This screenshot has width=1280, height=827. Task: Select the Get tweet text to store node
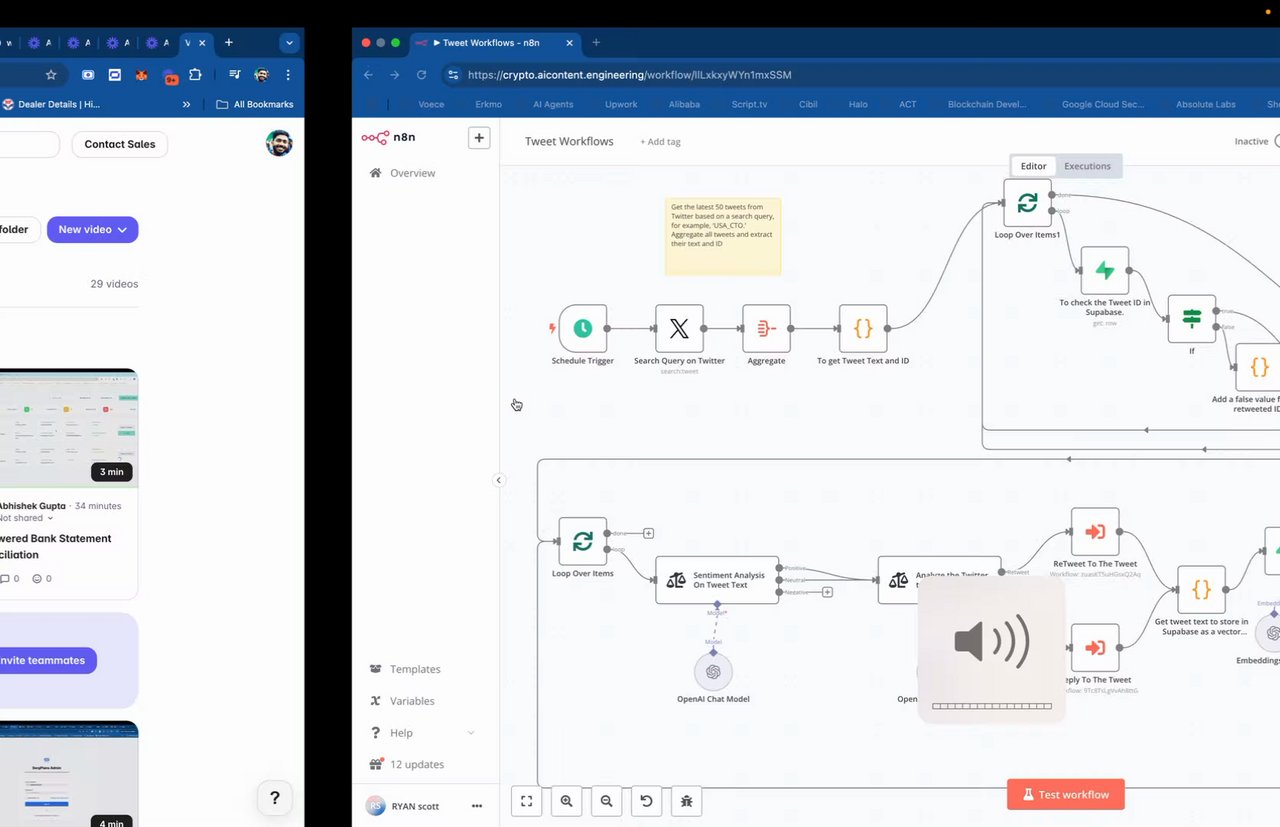click(1201, 590)
